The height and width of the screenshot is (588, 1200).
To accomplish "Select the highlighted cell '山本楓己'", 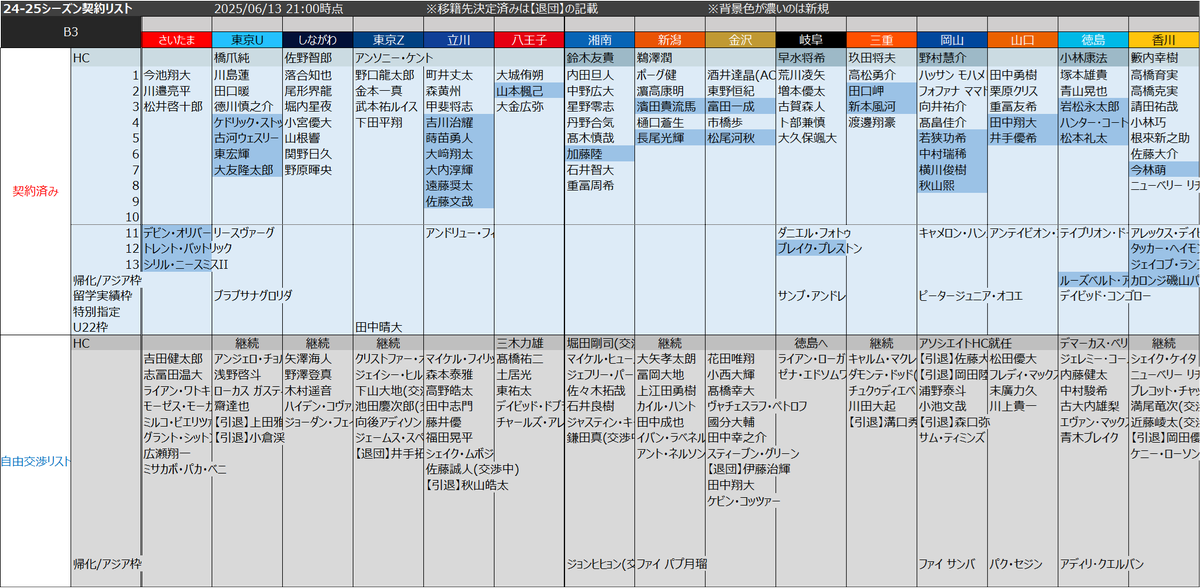I will pyautogui.click(x=529, y=90).
